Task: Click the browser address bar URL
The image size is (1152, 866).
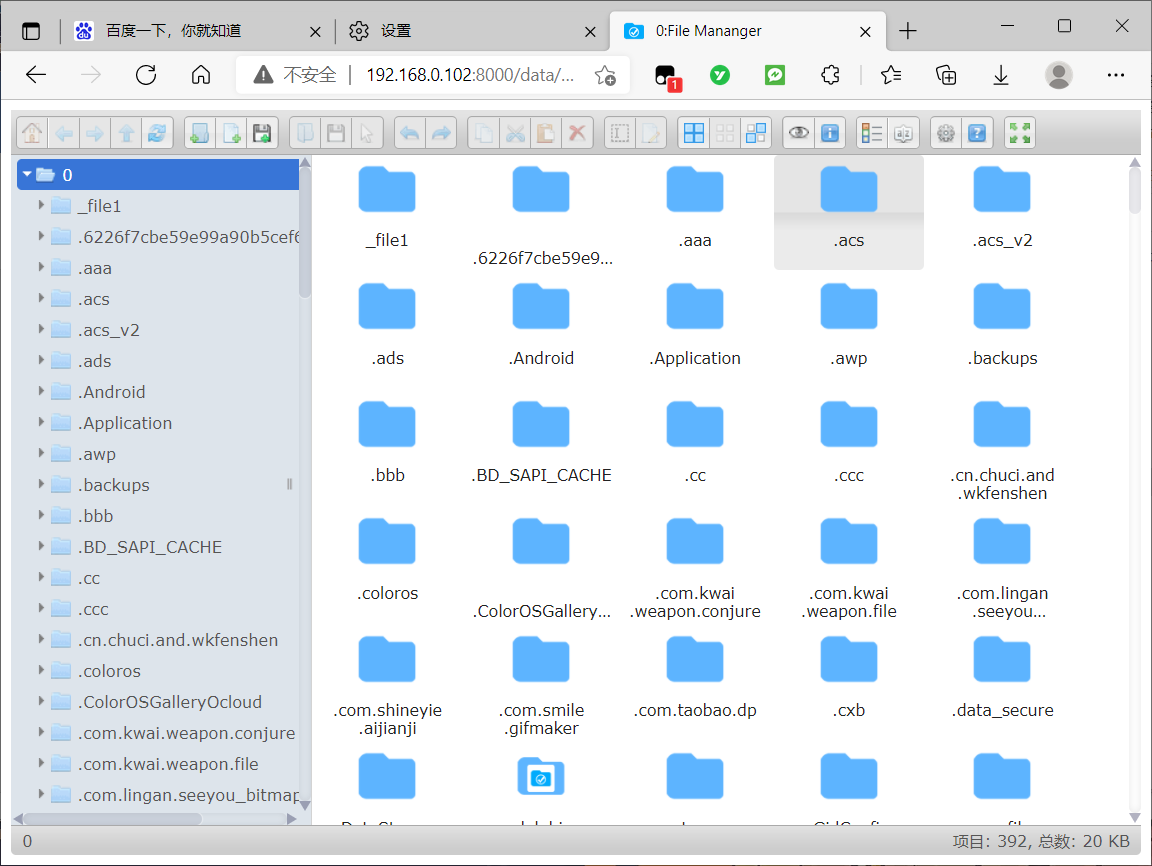Action: pos(470,75)
